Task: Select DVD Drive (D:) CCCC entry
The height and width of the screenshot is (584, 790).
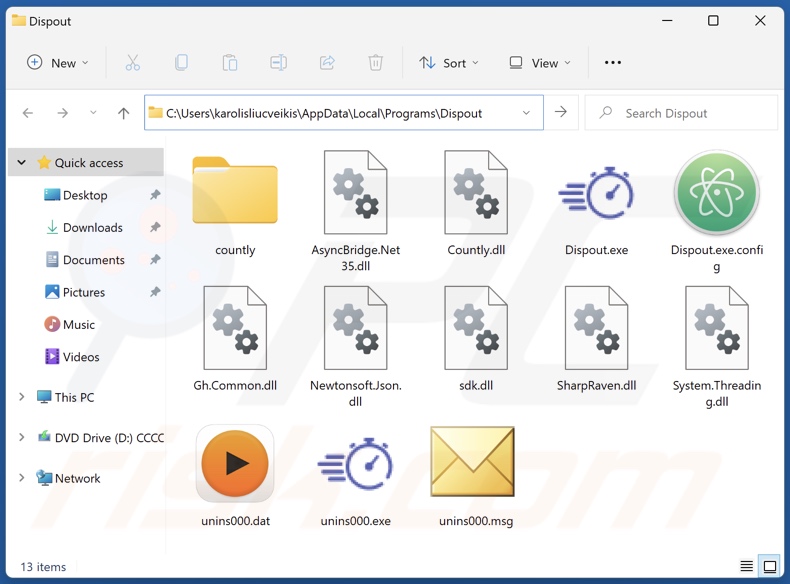Action: pyautogui.click(x=101, y=437)
